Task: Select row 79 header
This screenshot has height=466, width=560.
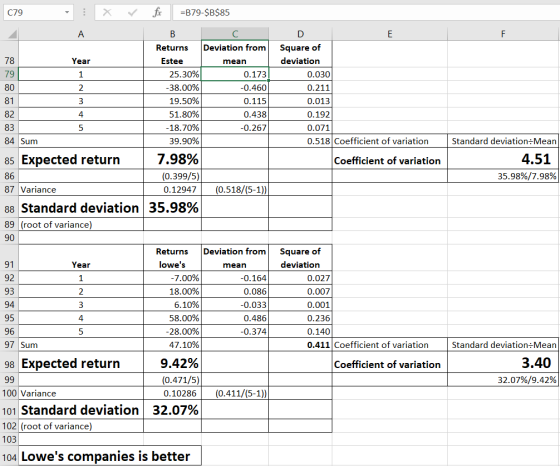Action: pyautogui.click(x=9, y=74)
